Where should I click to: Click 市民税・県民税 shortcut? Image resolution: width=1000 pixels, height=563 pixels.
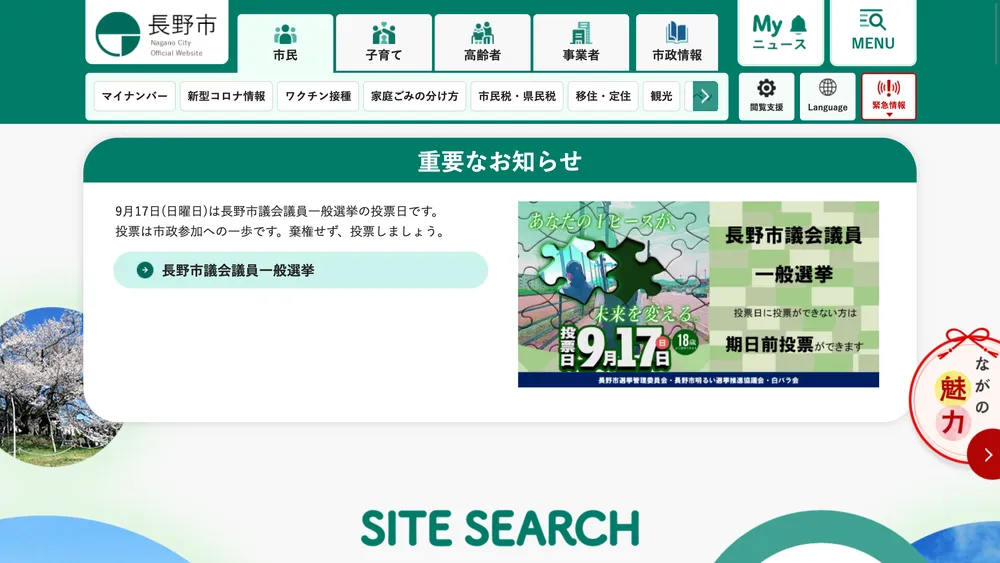[x=517, y=96]
